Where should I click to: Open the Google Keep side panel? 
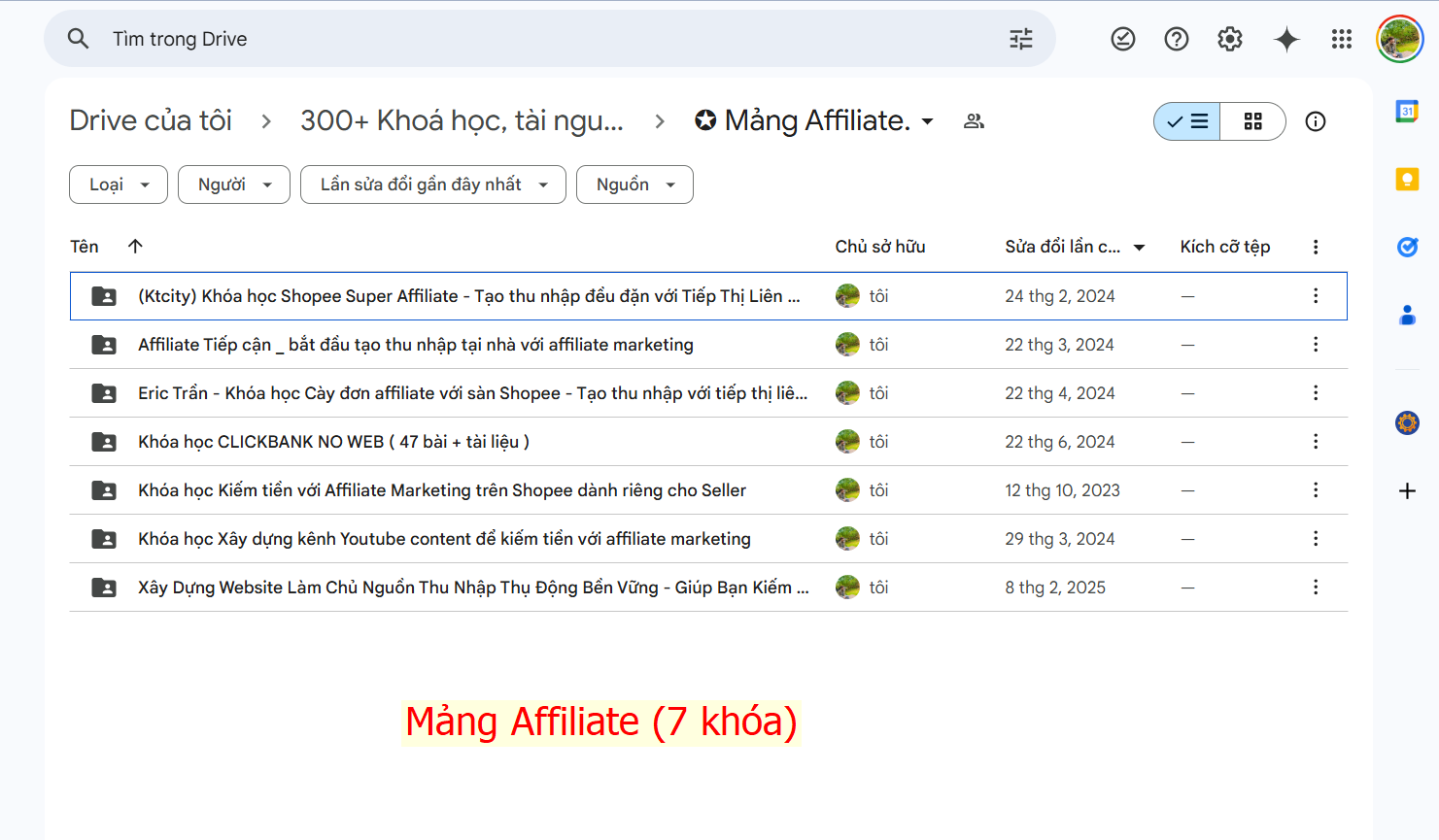click(1407, 180)
